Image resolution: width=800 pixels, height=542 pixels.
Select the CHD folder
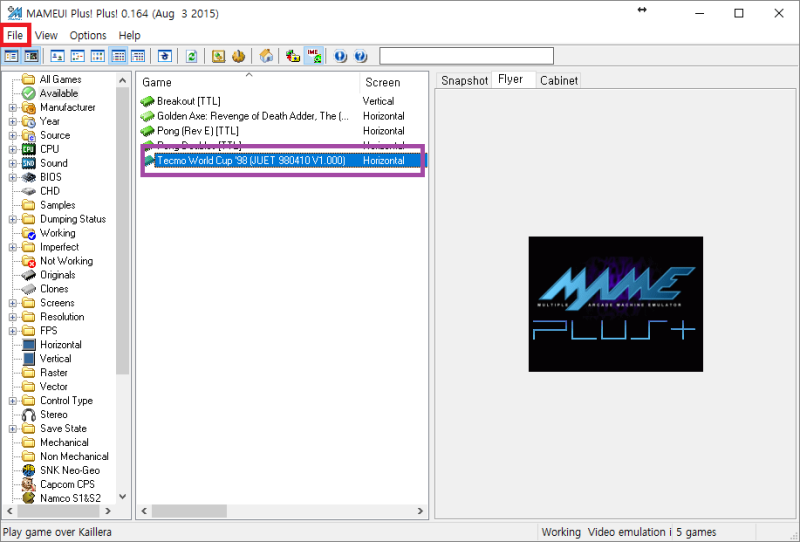tap(49, 191)
